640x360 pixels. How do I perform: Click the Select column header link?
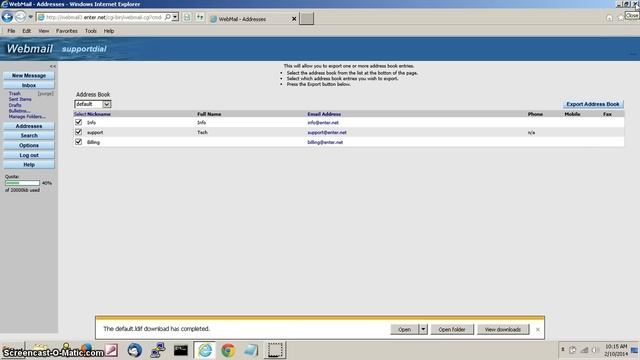click(80, 114)
